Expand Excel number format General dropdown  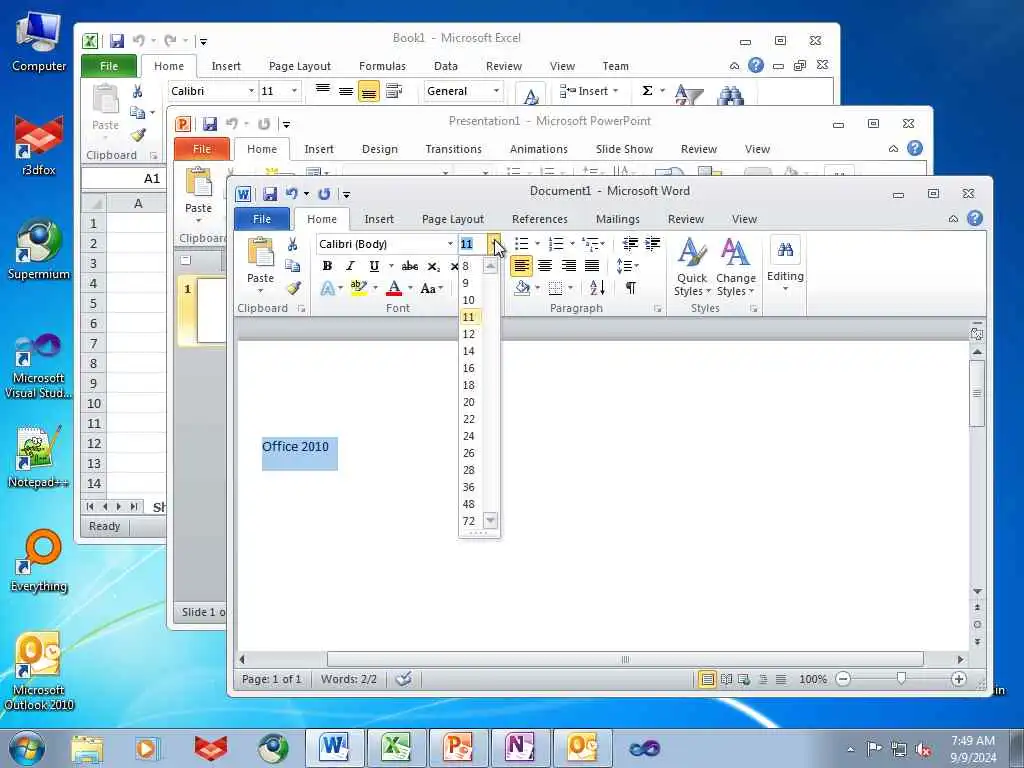pyautogui.click(x=496, y=91)
